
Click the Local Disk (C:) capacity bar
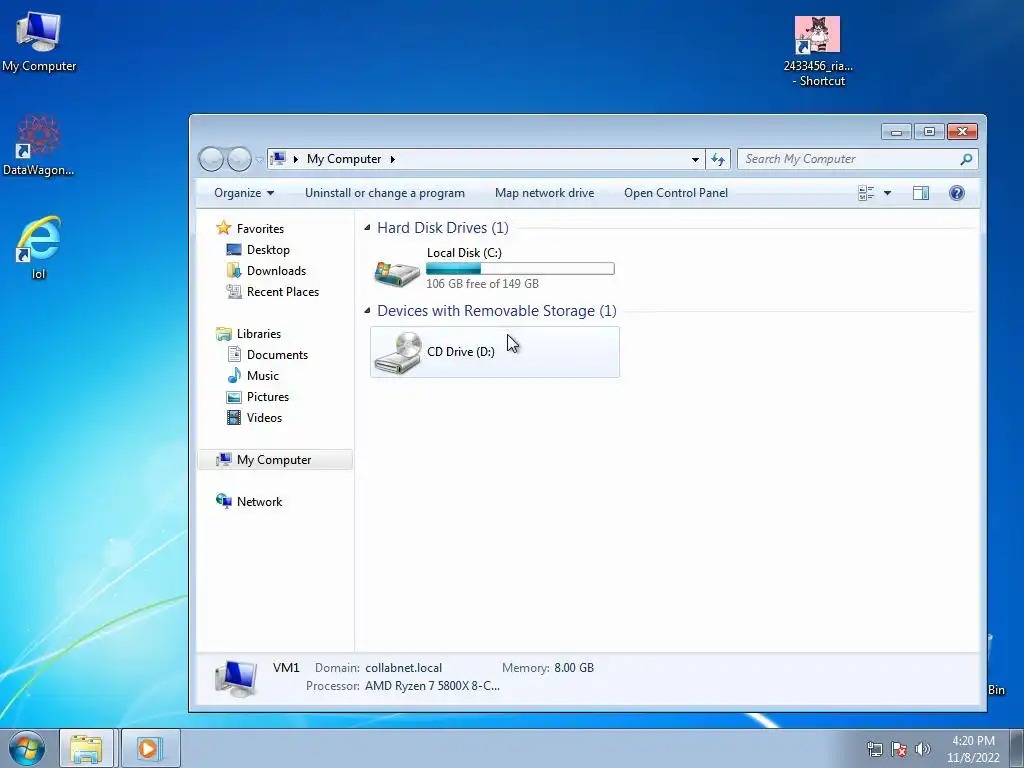520,268
